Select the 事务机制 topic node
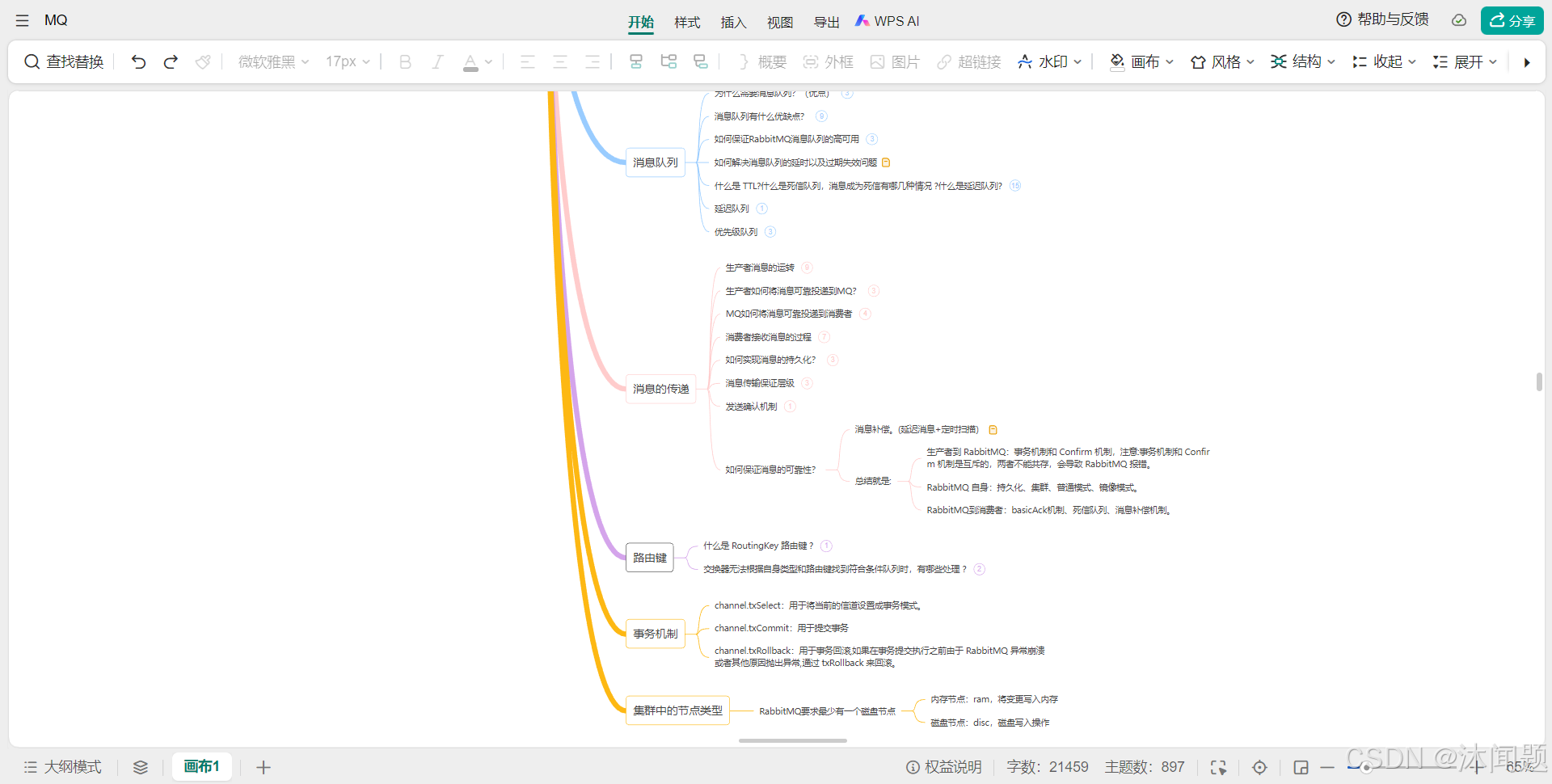Viewport: 1552px width, 784px height. 656,634
